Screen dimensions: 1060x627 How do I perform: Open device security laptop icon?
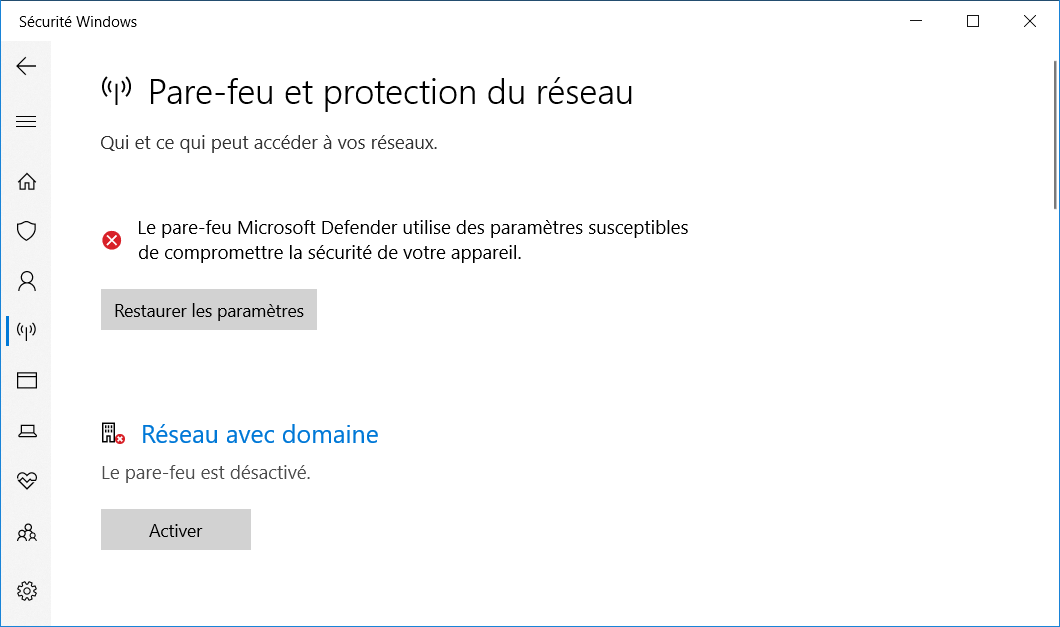pos(26,431)
